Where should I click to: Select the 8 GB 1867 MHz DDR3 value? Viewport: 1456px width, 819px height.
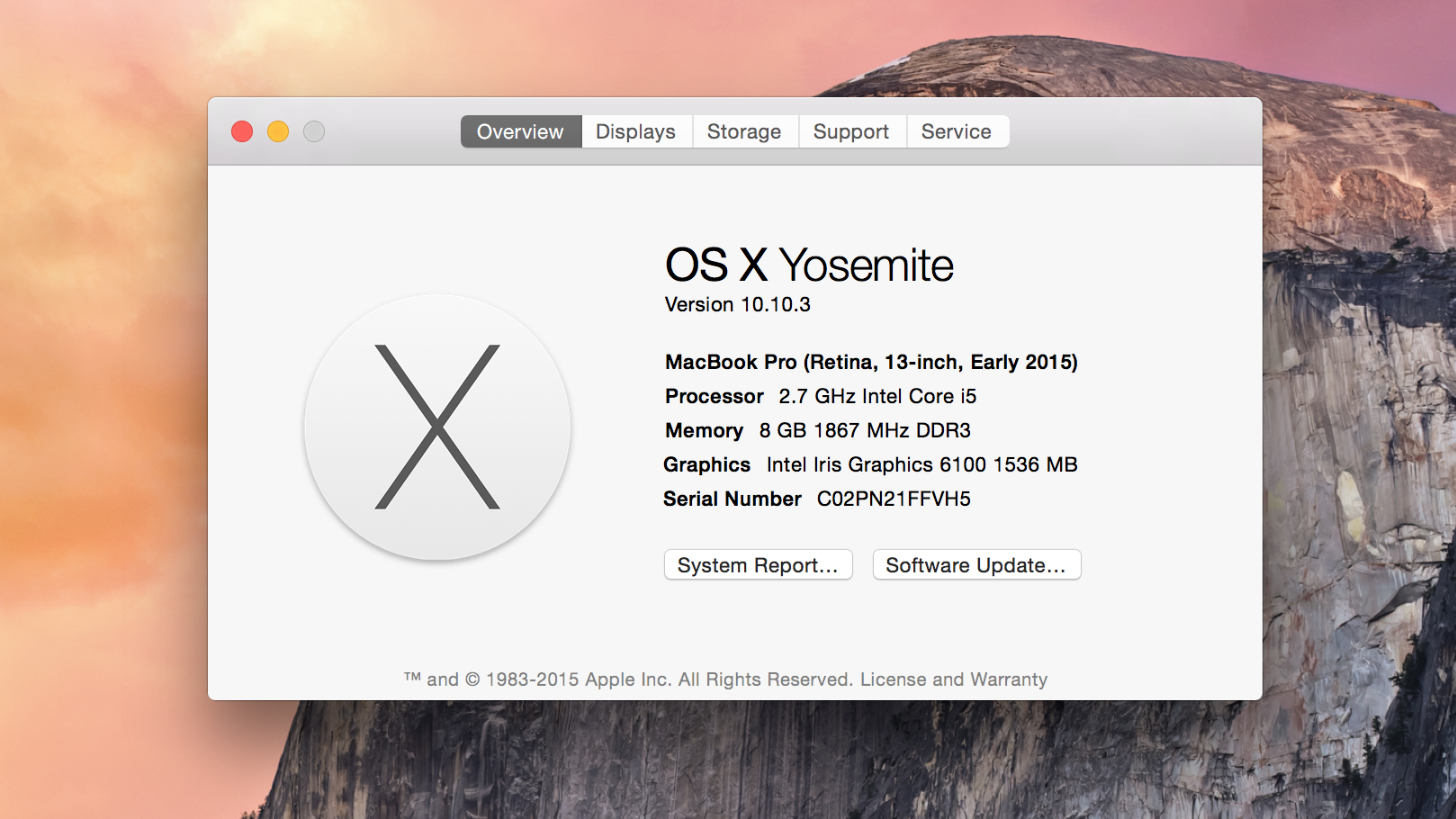click(x=865, y=431)
